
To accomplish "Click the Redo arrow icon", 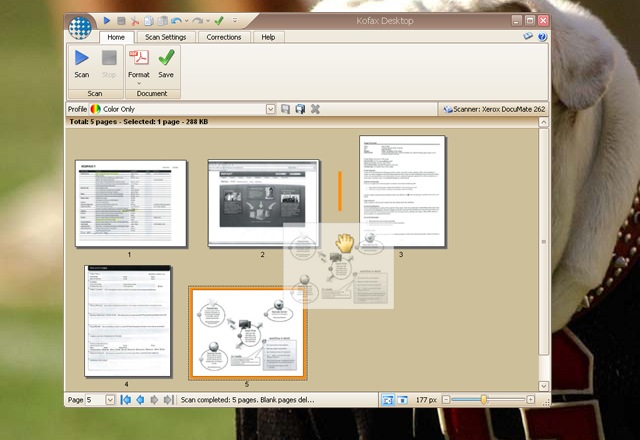I will (198, 20).
